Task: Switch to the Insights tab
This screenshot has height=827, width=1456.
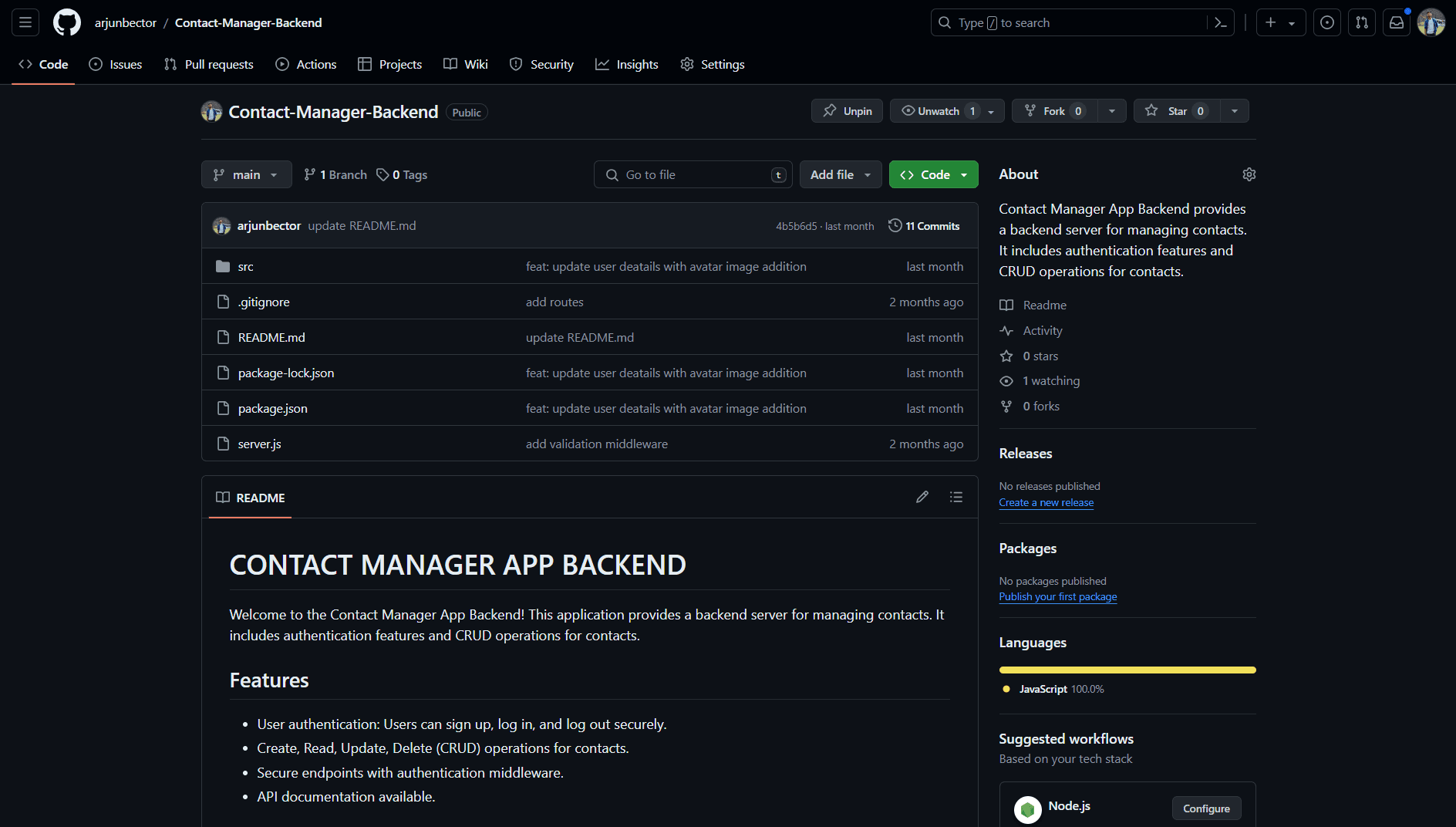Action: [627, 65]
